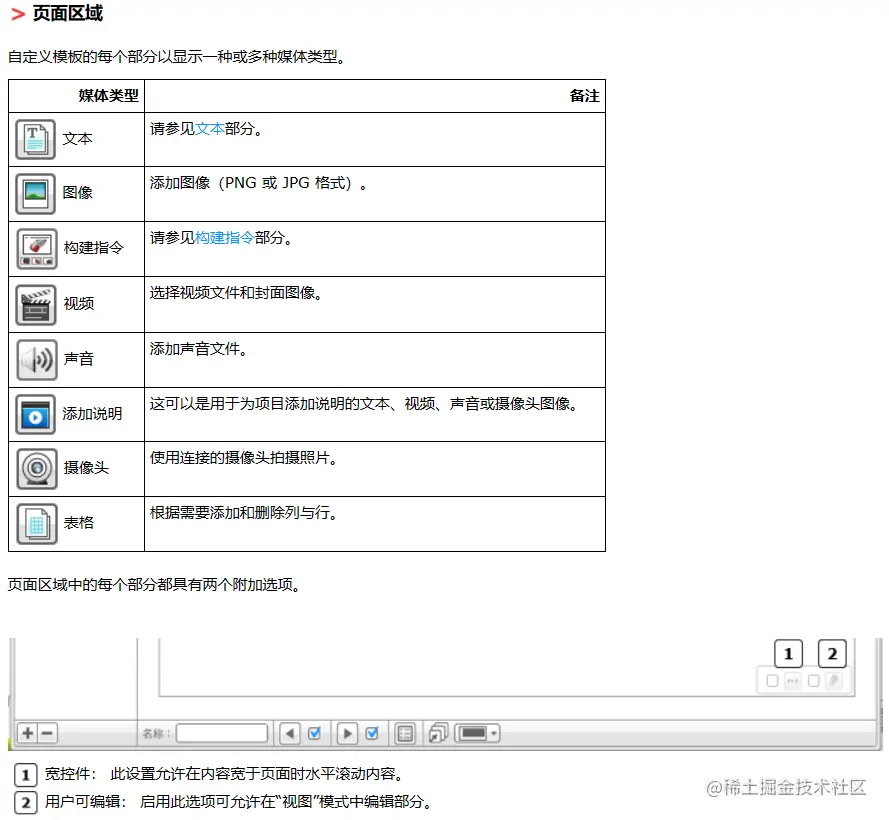889x820 pixels.
Task: Toggle the checkbox beside the left arrow button
Action: click(x=314, y=733)
